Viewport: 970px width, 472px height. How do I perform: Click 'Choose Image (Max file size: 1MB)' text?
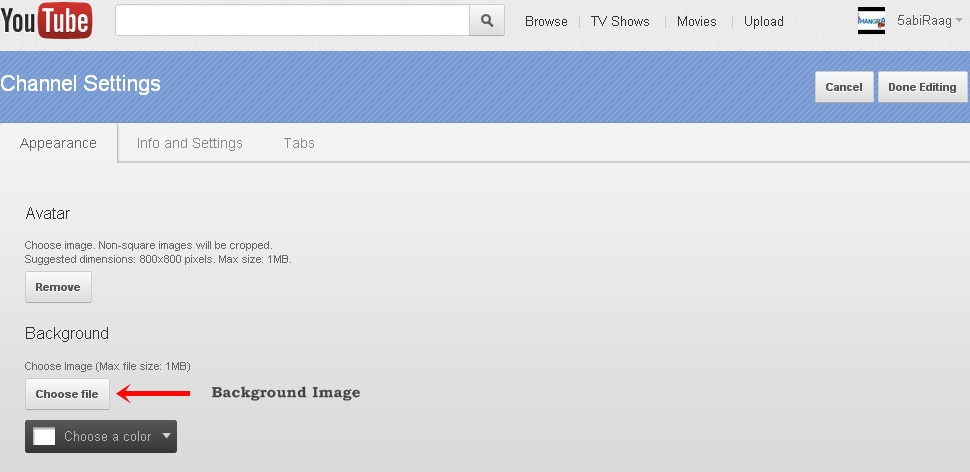click(108, 366)
